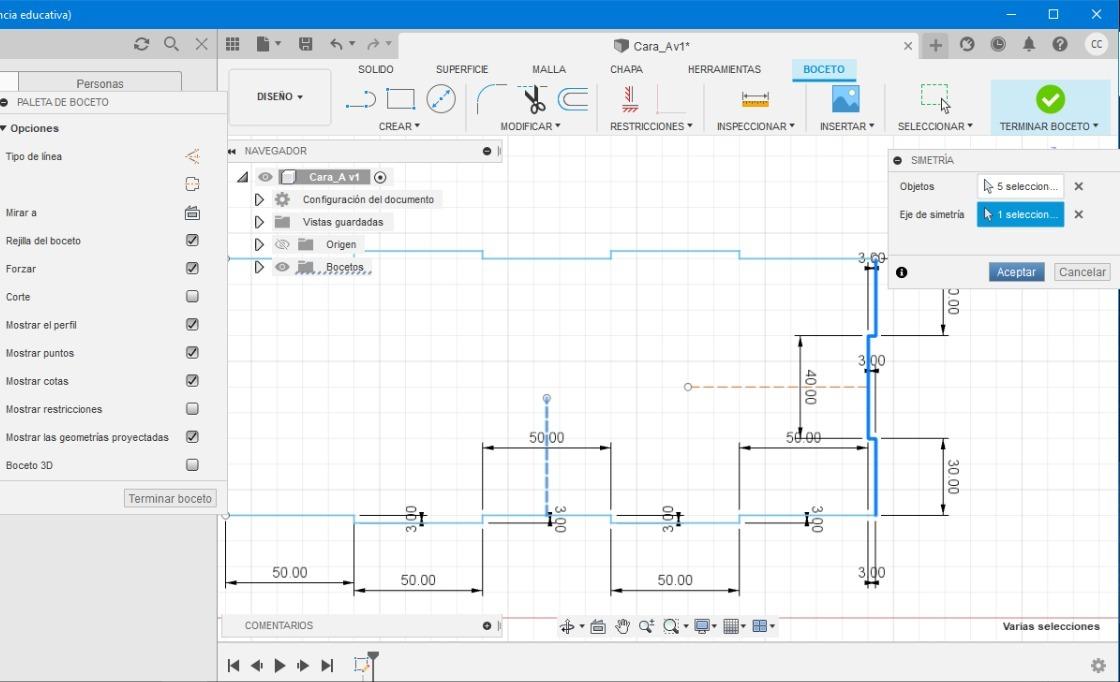Select the Circle sketch tool

click(x=441, y=99)
